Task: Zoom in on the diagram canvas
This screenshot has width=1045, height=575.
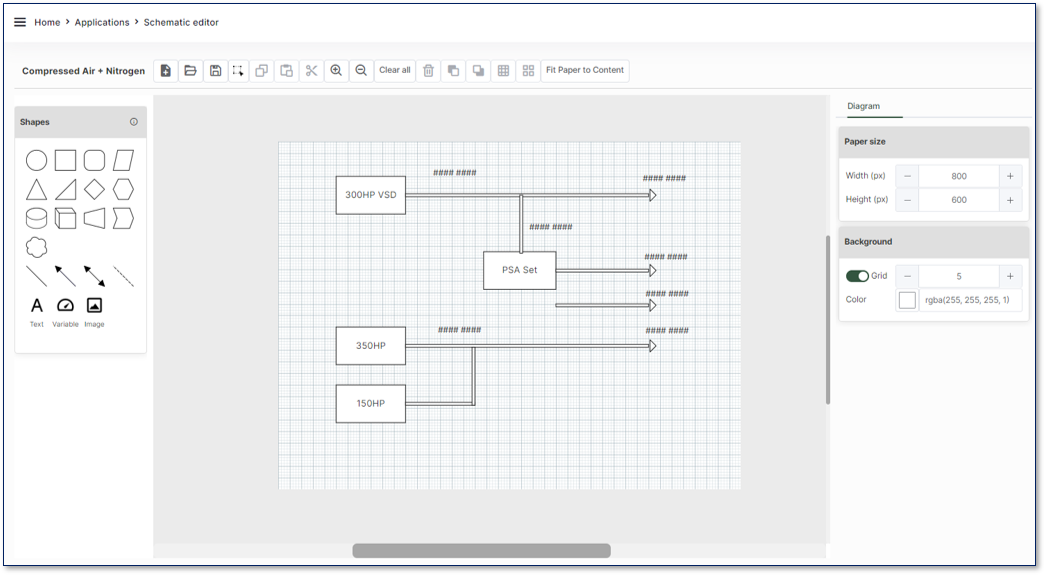Action: tap(336, 71)
